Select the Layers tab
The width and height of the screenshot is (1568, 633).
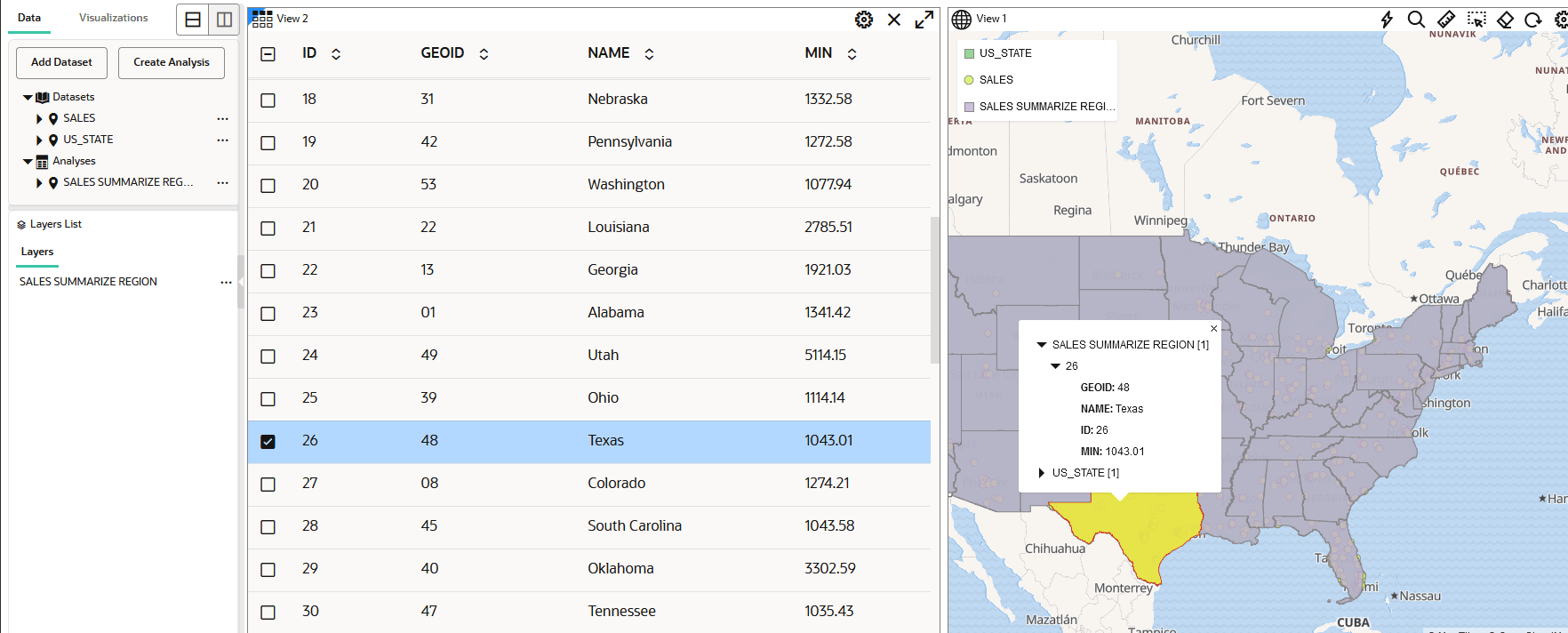coord(37,252)
